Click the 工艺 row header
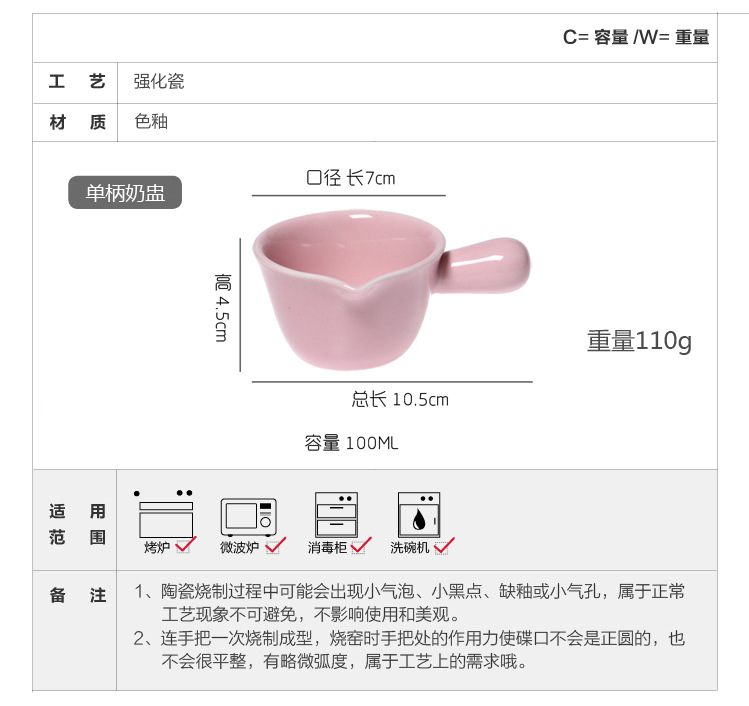 [x=76, y=82]
